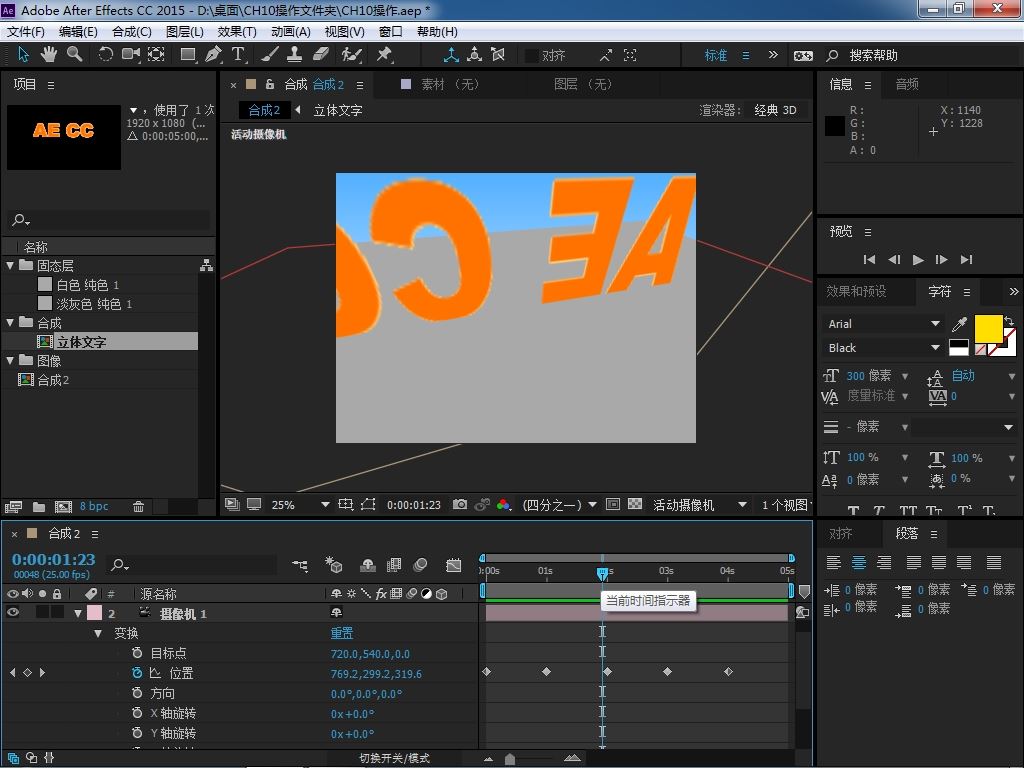
Task: Open the 25% magnification dropdown
Action: 300,505
